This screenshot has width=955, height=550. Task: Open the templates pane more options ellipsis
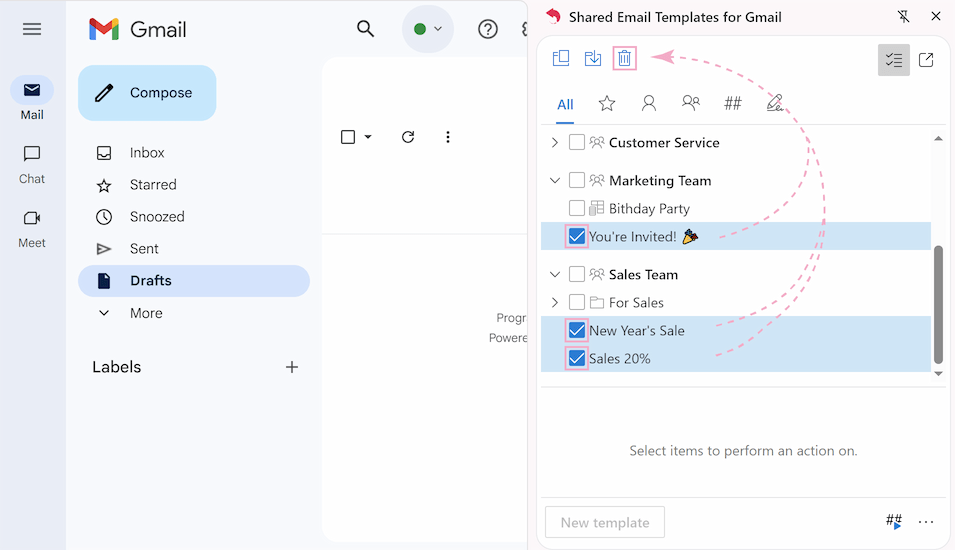(926, 522)
